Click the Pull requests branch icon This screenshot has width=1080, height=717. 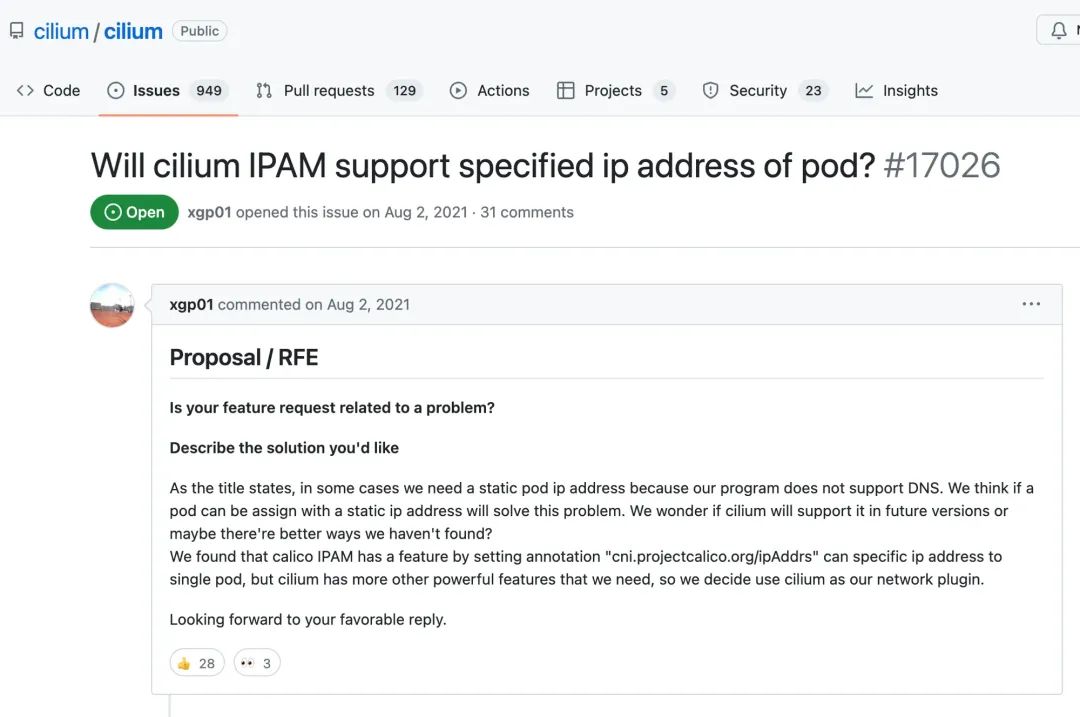[x=264, y=90]
